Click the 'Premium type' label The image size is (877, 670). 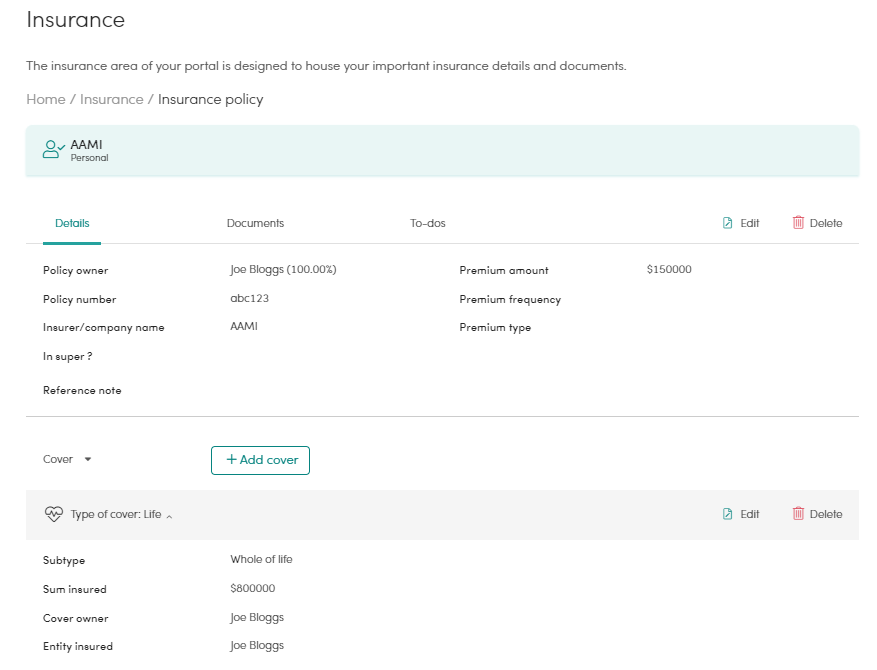495,328
